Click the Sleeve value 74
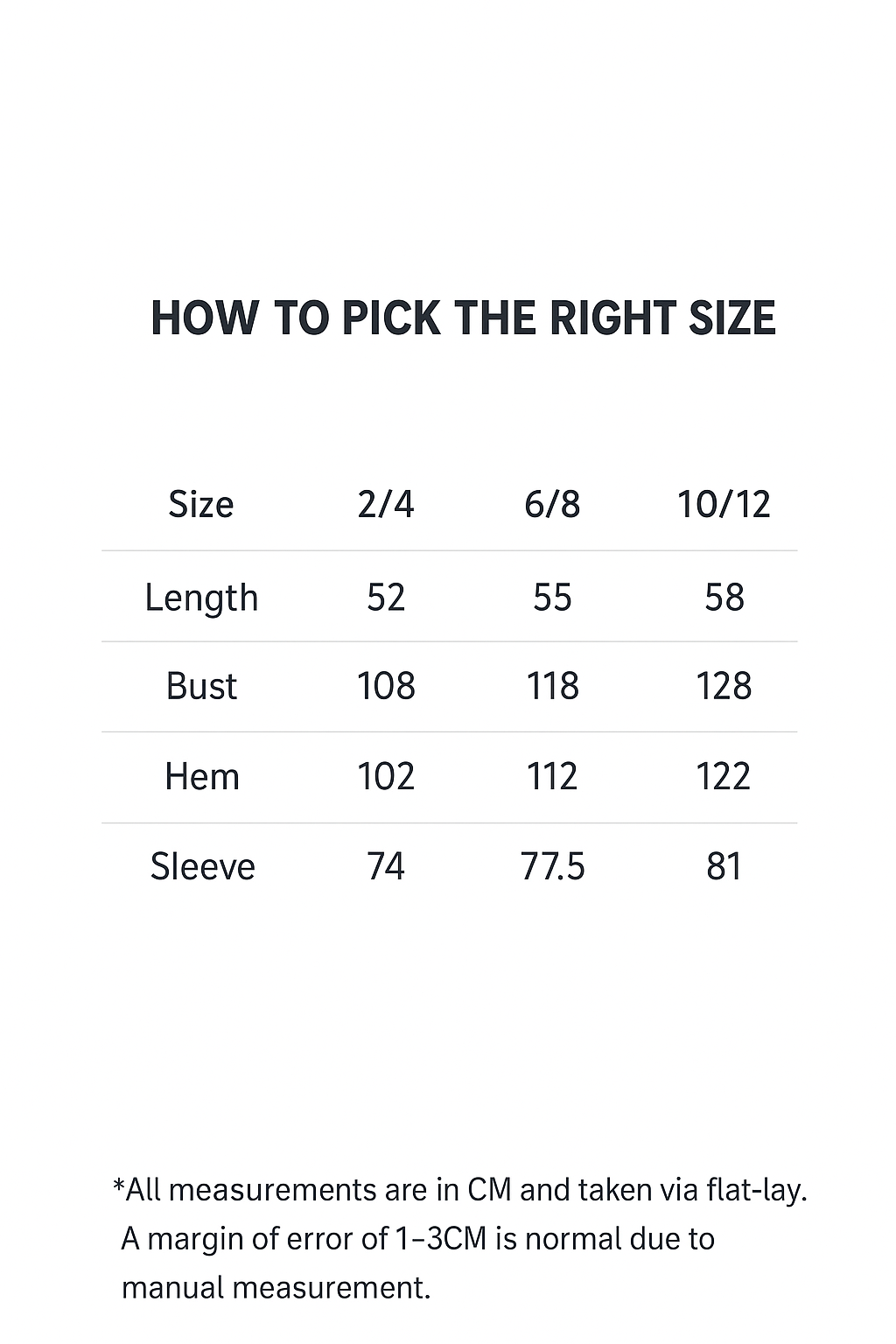Viewport: 896px width, 1344px height. [x=386, y=867]
